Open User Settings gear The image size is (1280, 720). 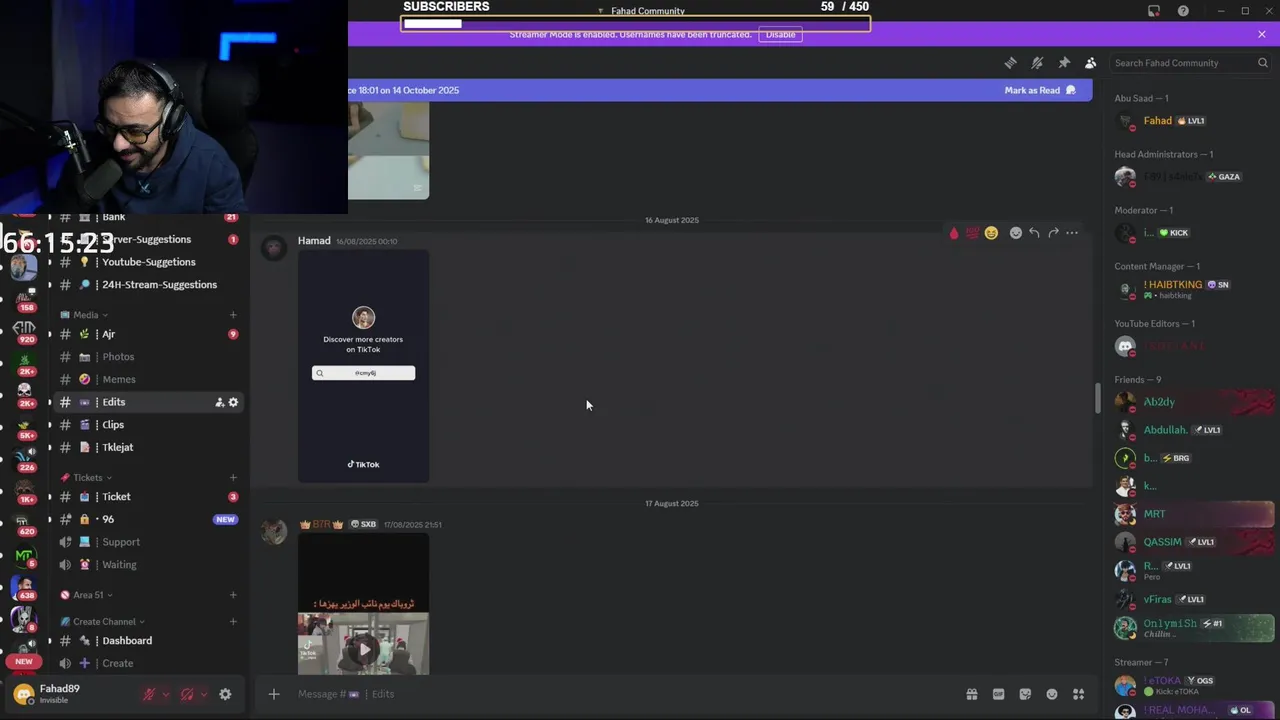click(x=225, y=694)
